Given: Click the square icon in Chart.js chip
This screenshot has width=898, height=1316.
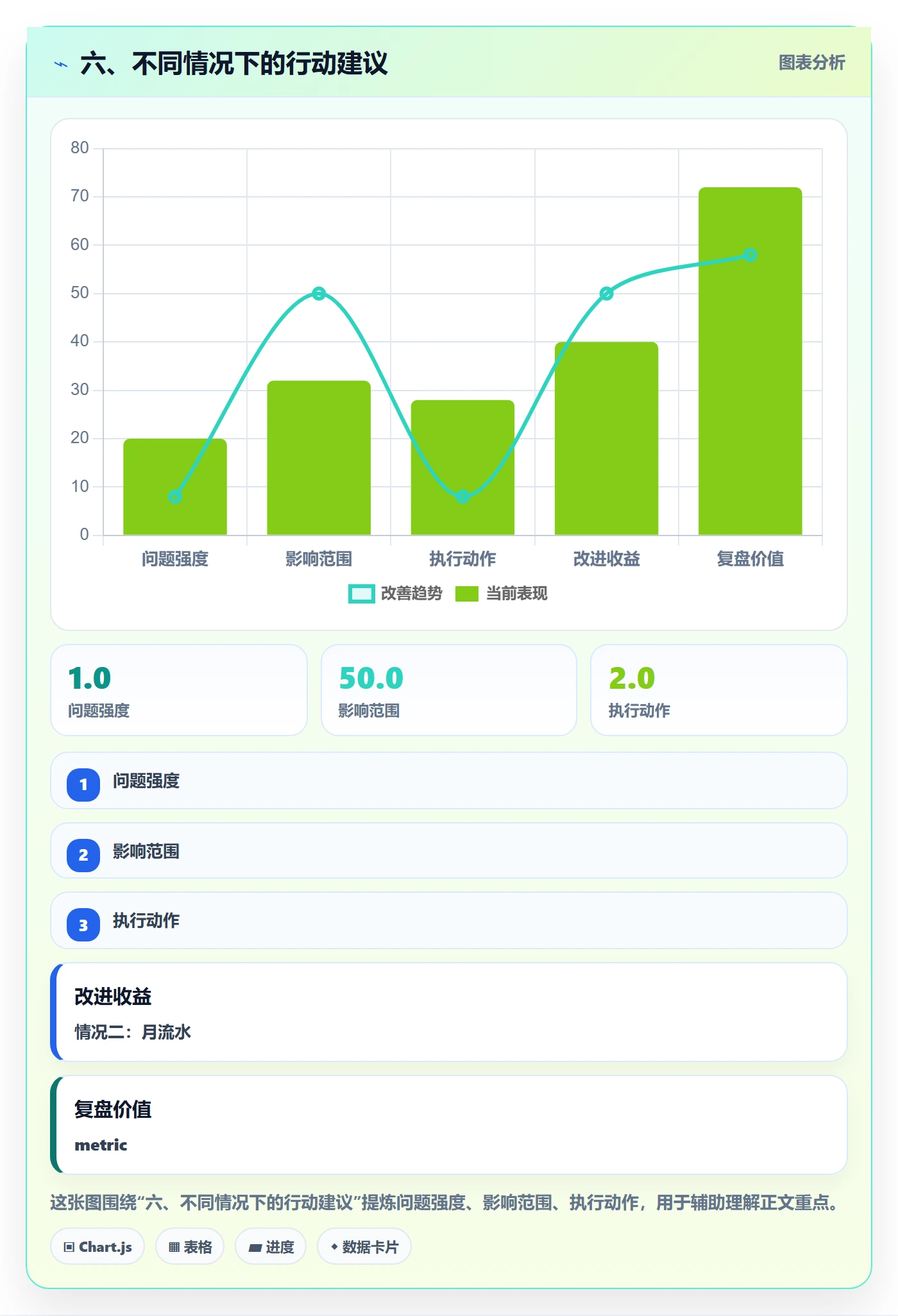Looking at the screenshot, I should coord(69,1247).
